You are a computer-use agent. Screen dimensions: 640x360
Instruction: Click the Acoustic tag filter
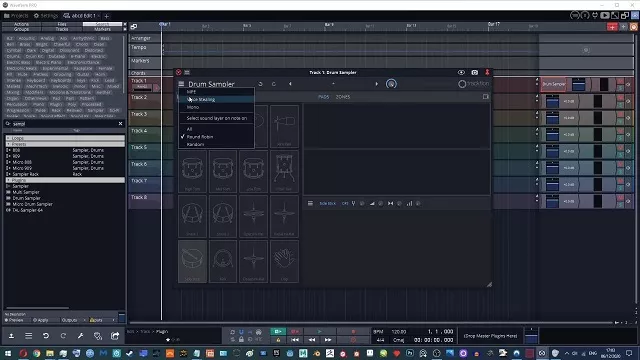[x=27, y=38]
